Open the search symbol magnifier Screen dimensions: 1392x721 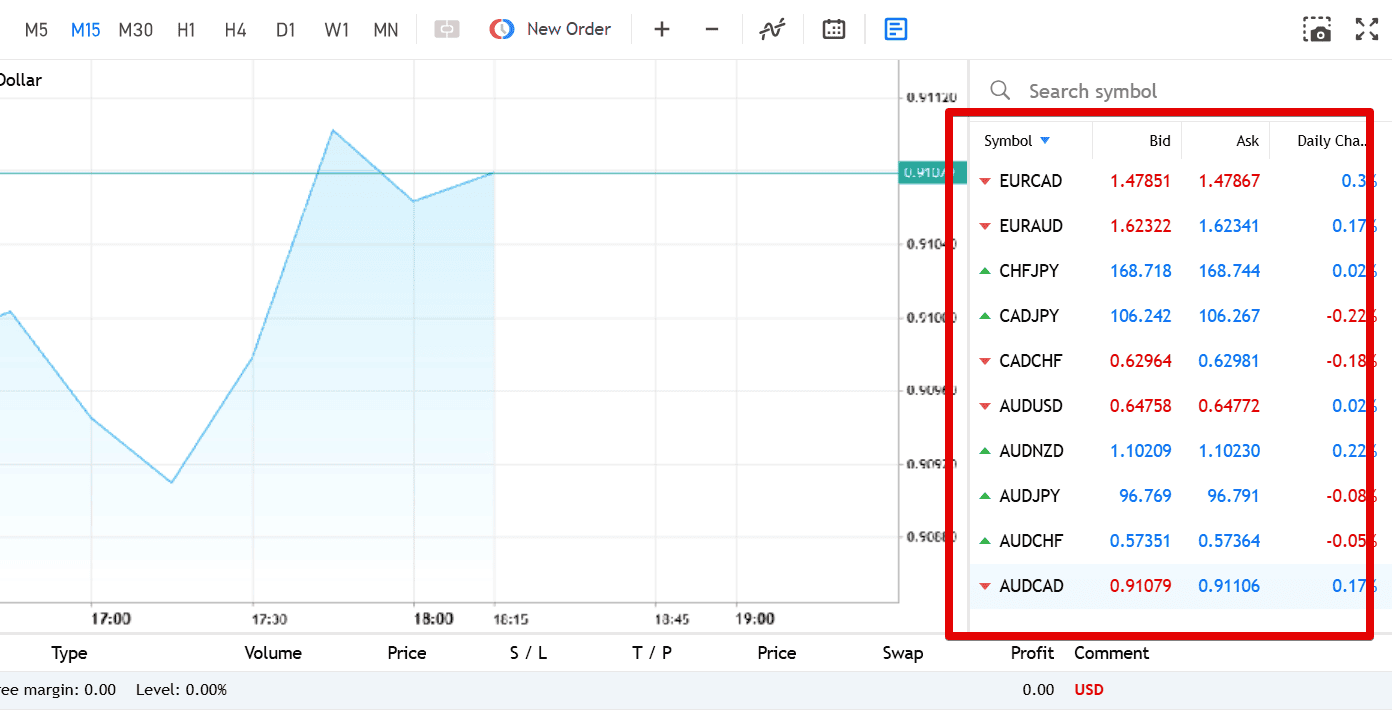[x=999, y=90]
